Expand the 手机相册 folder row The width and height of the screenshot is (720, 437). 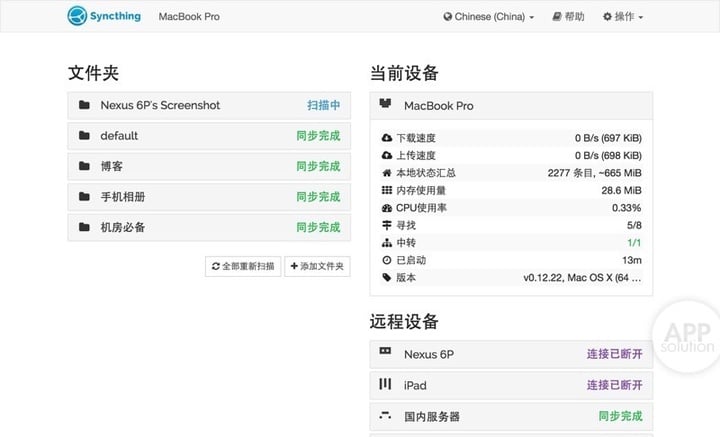[x=209, y=197]
